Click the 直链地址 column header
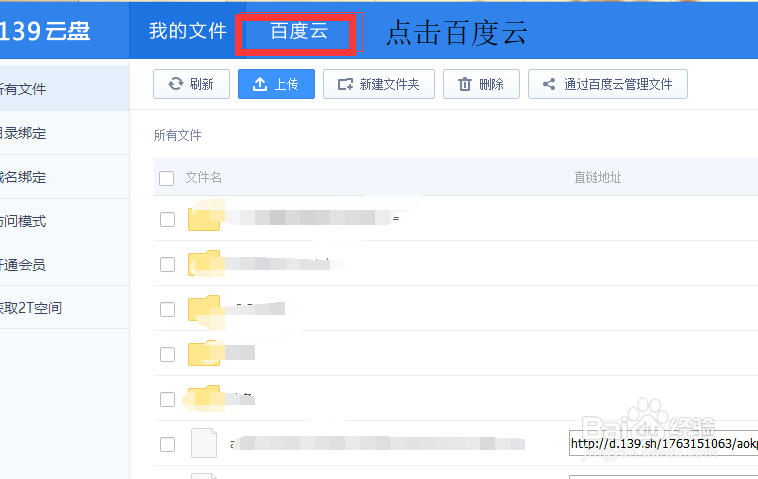758x479 pixels. click(598, 177)
